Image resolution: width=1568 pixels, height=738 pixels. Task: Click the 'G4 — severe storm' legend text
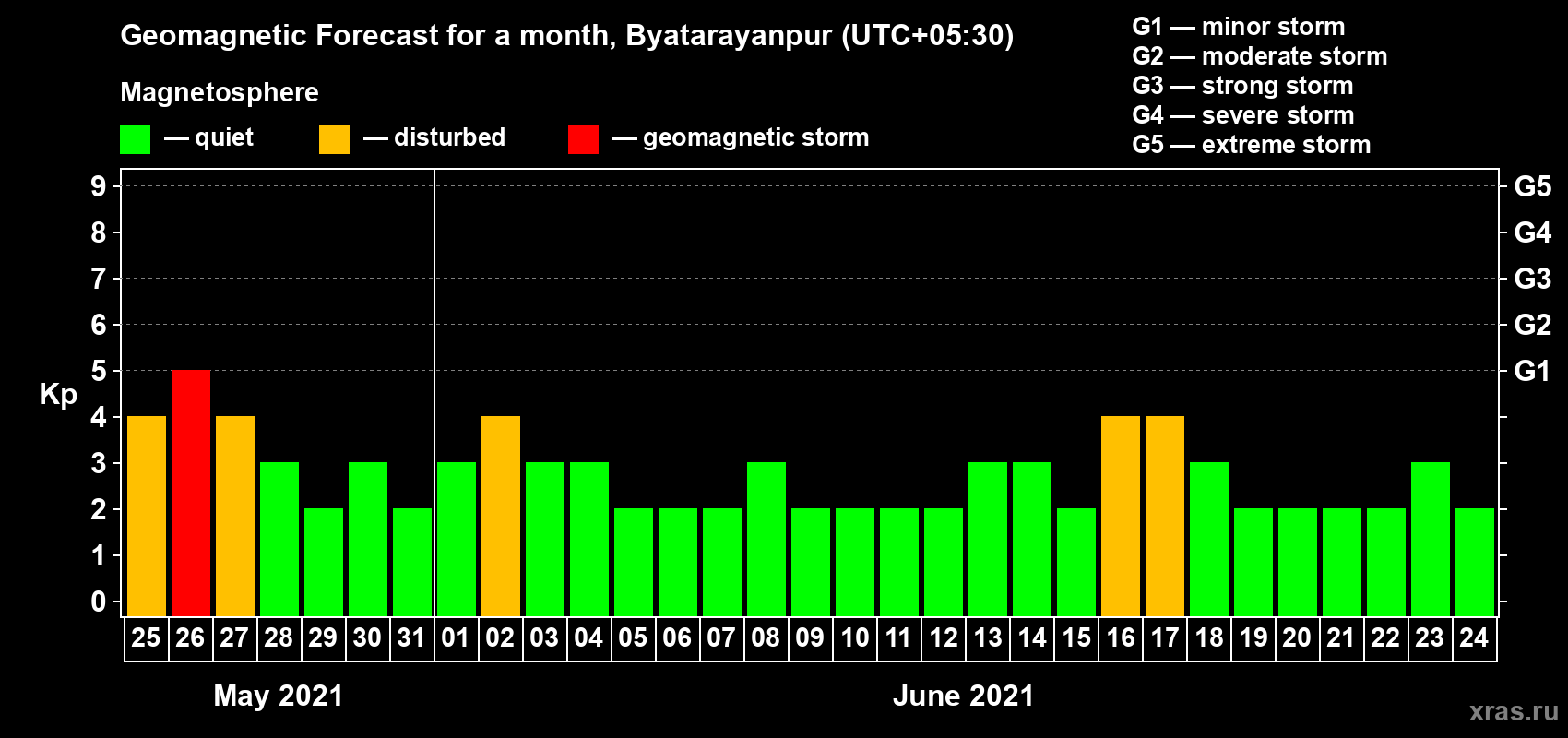click(1243, 115)
